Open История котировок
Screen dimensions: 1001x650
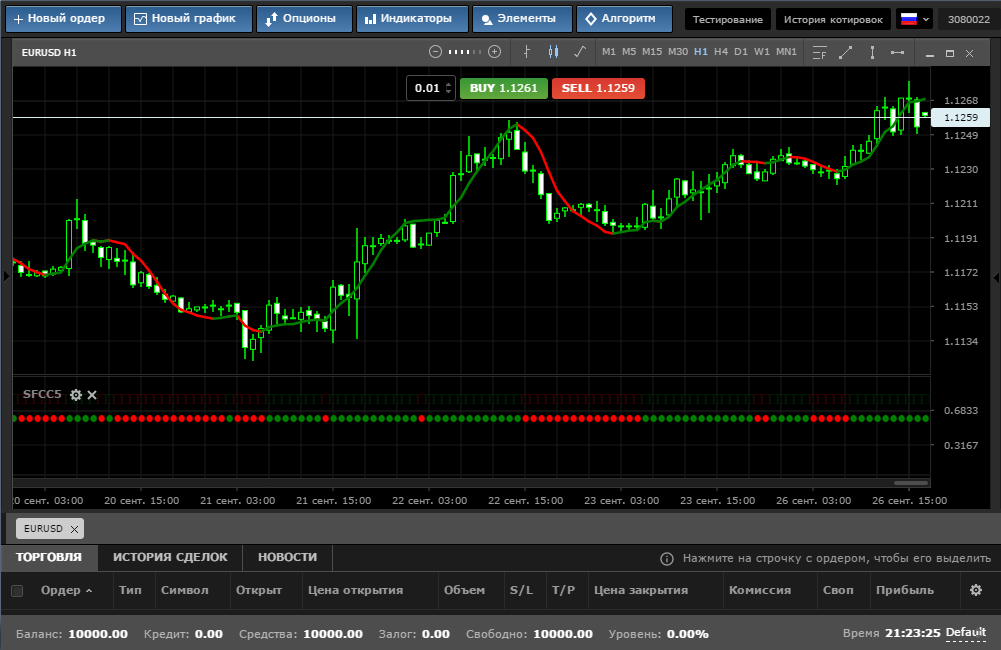tap(833, 19)
